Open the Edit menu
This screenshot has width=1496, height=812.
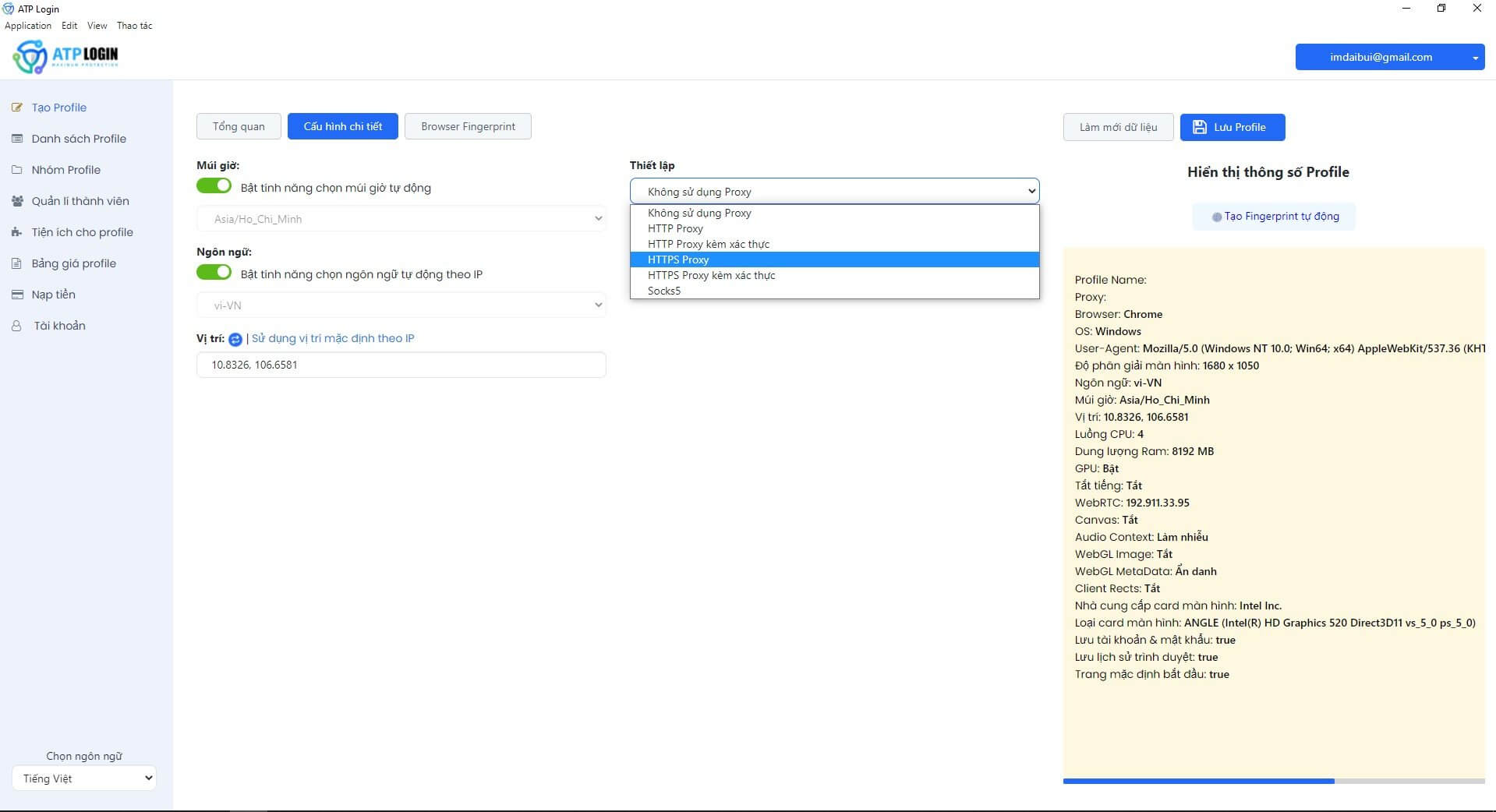[69, 26]
